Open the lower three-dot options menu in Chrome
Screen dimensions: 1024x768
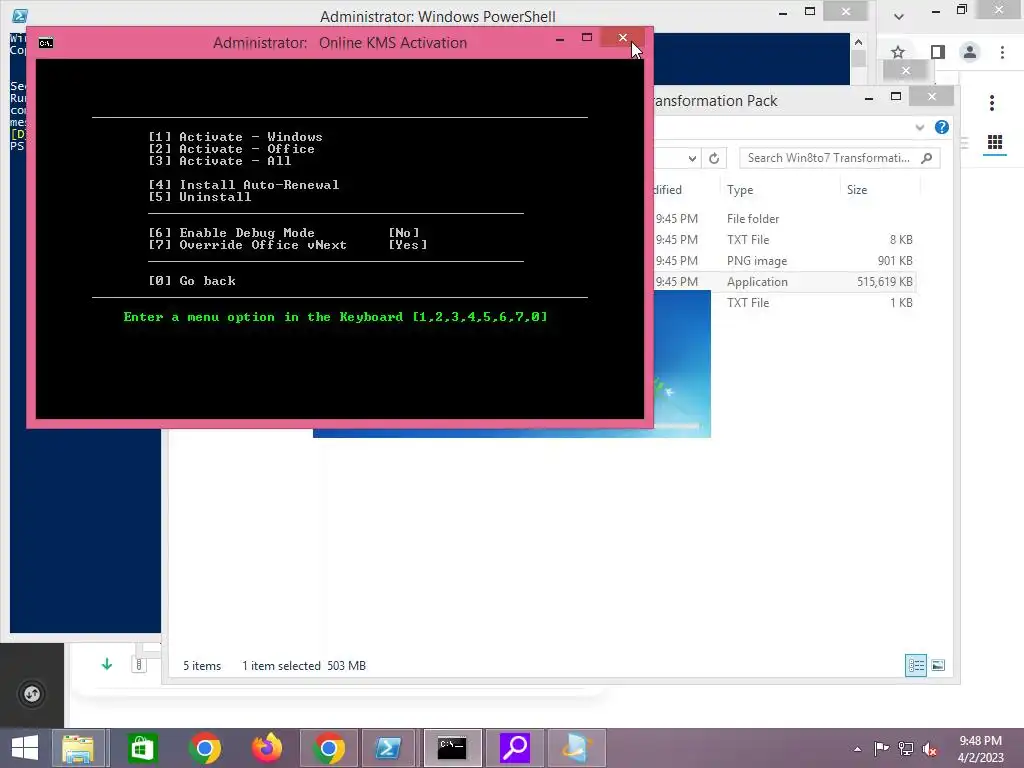[x=992, y=103]
